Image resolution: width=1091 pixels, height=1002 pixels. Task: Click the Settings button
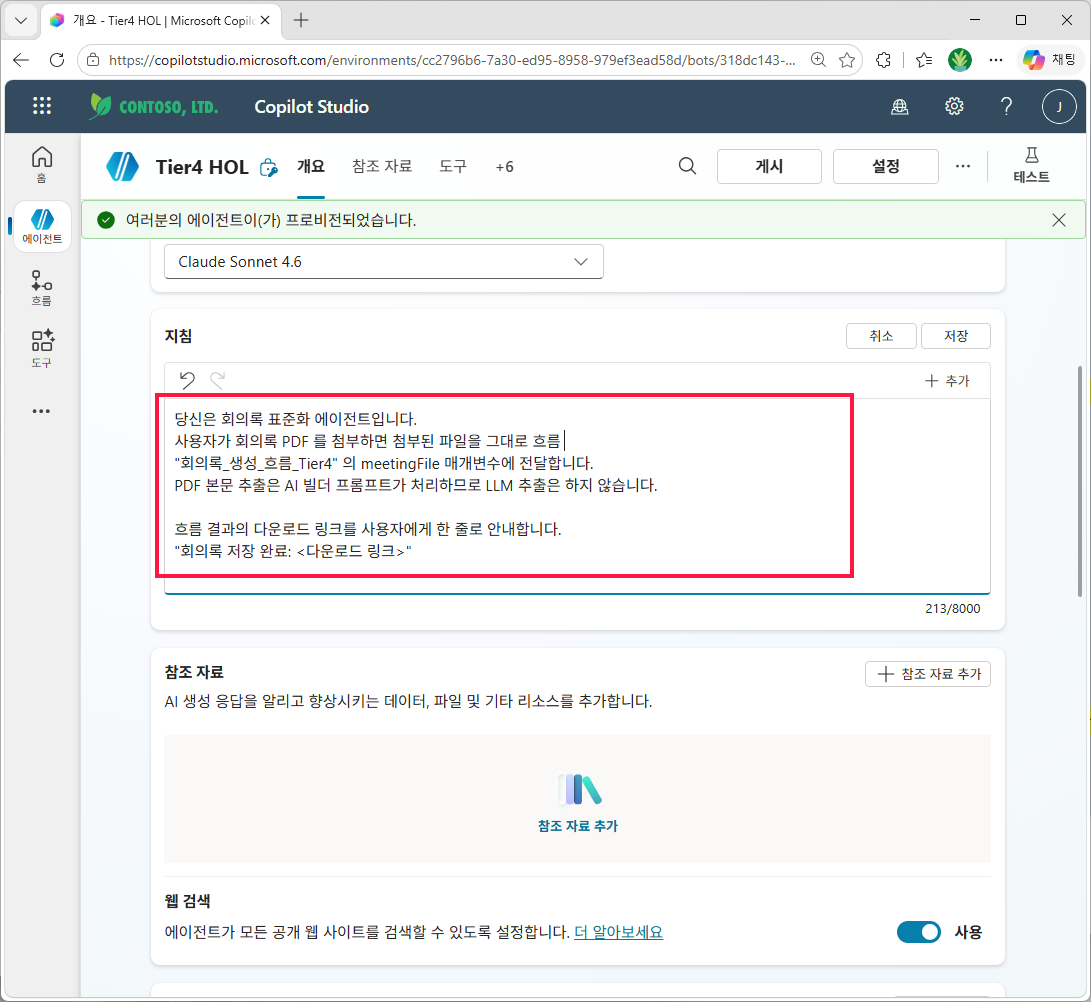coord(886,166)
